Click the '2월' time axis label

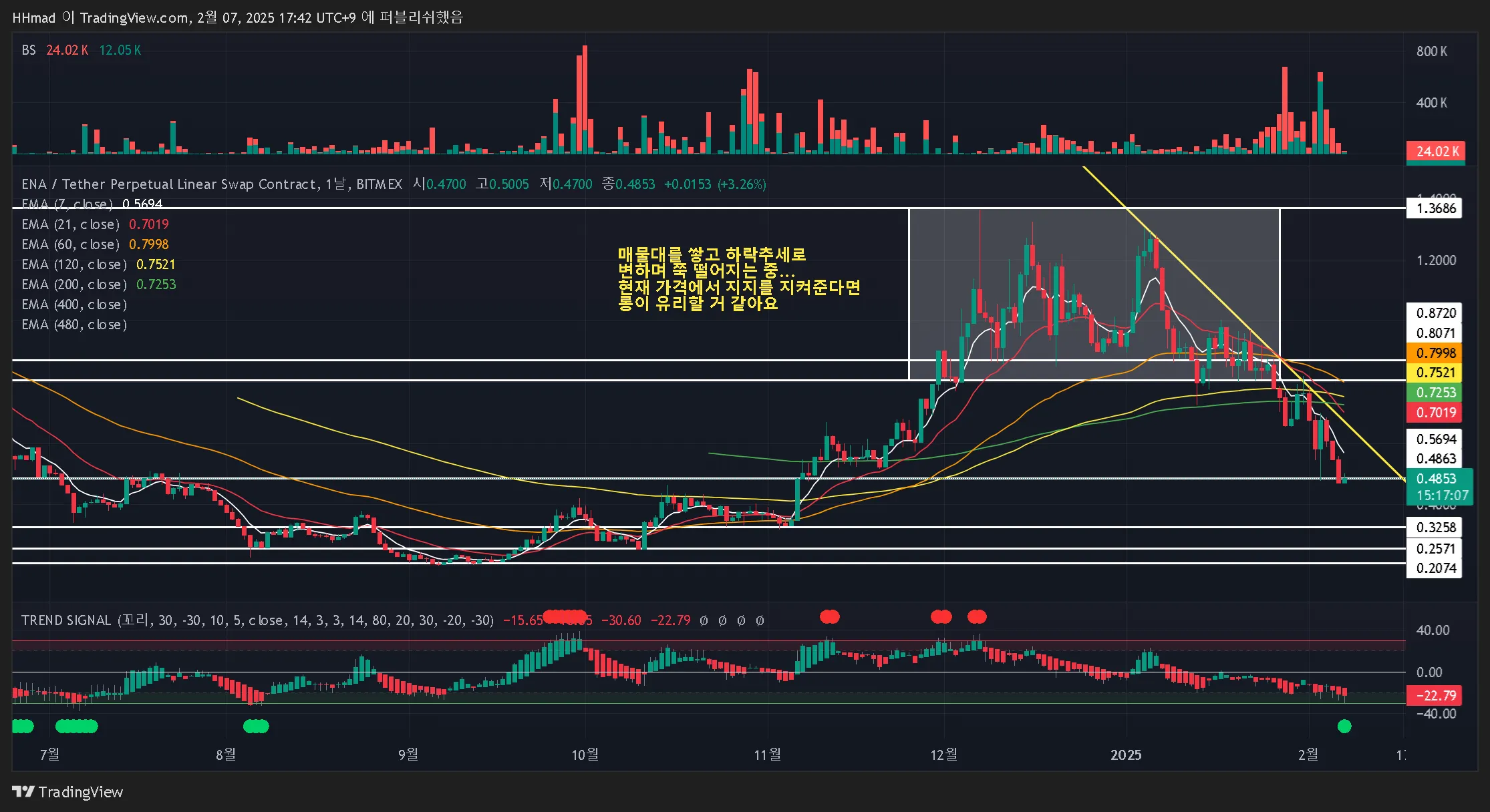pyautogui.click(x=1308, y=755)
